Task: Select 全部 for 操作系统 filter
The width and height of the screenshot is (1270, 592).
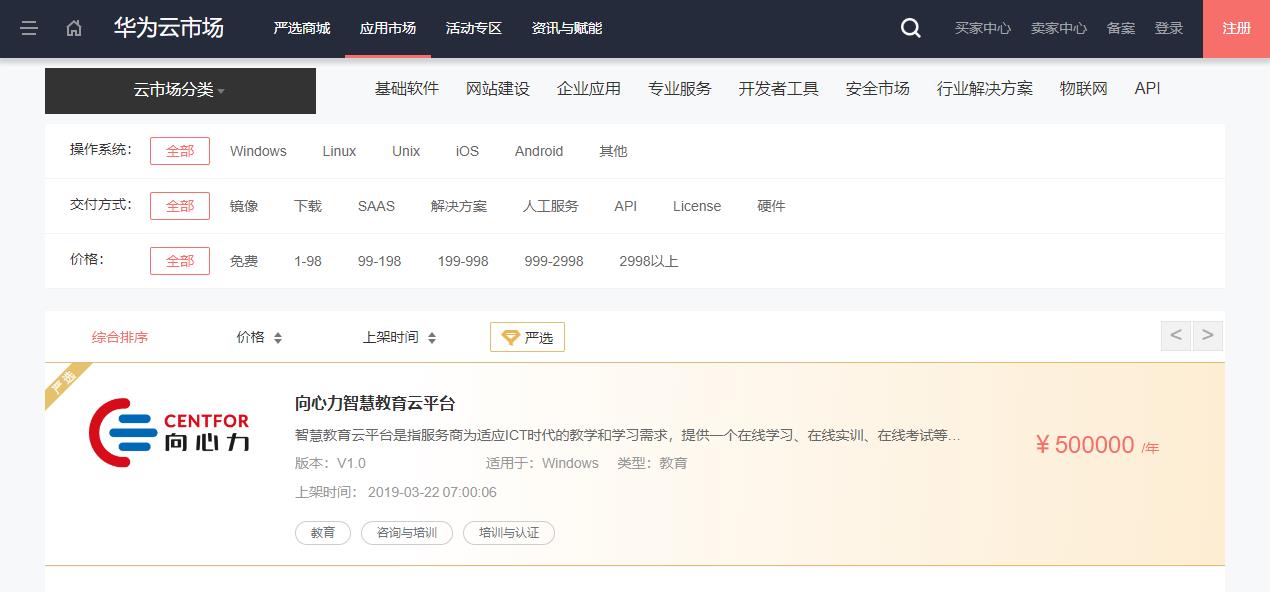Action: [180, 151]
